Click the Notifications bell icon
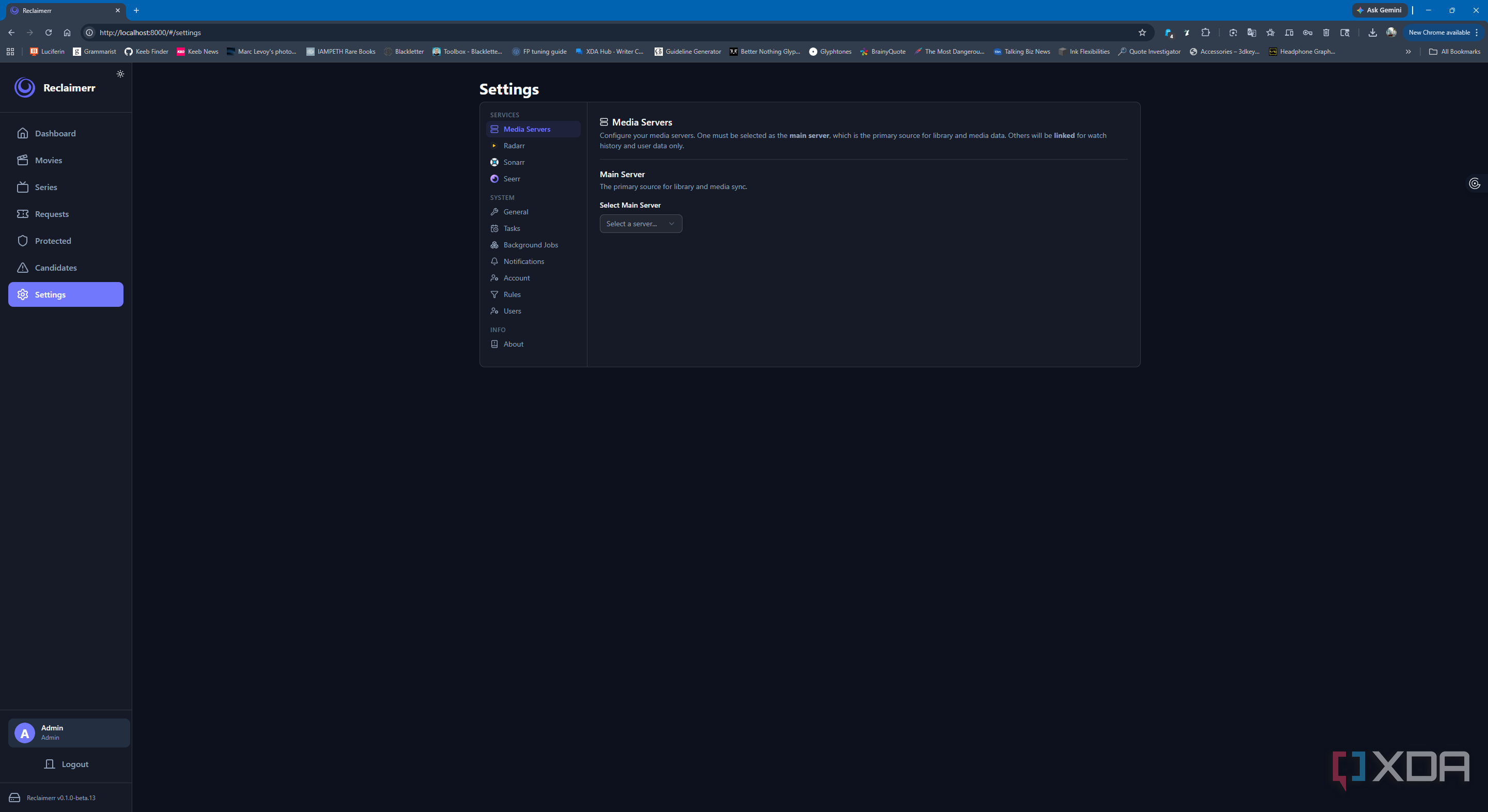 (494, 261)
